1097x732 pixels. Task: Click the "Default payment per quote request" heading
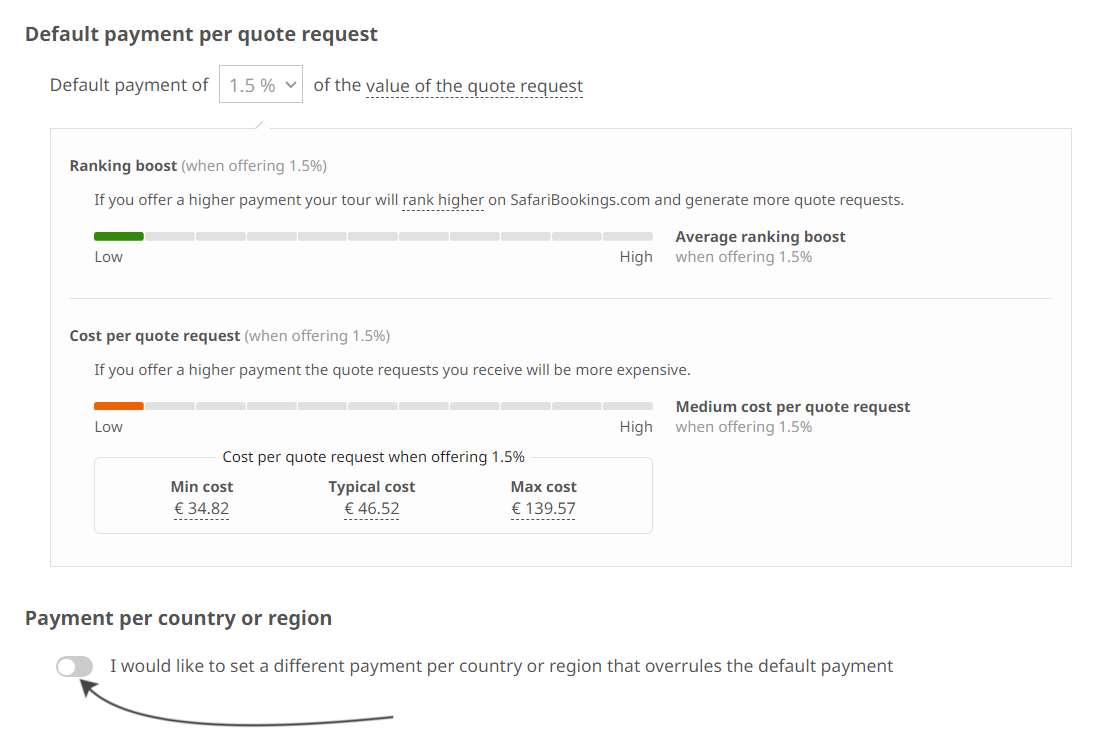point(201,34)
